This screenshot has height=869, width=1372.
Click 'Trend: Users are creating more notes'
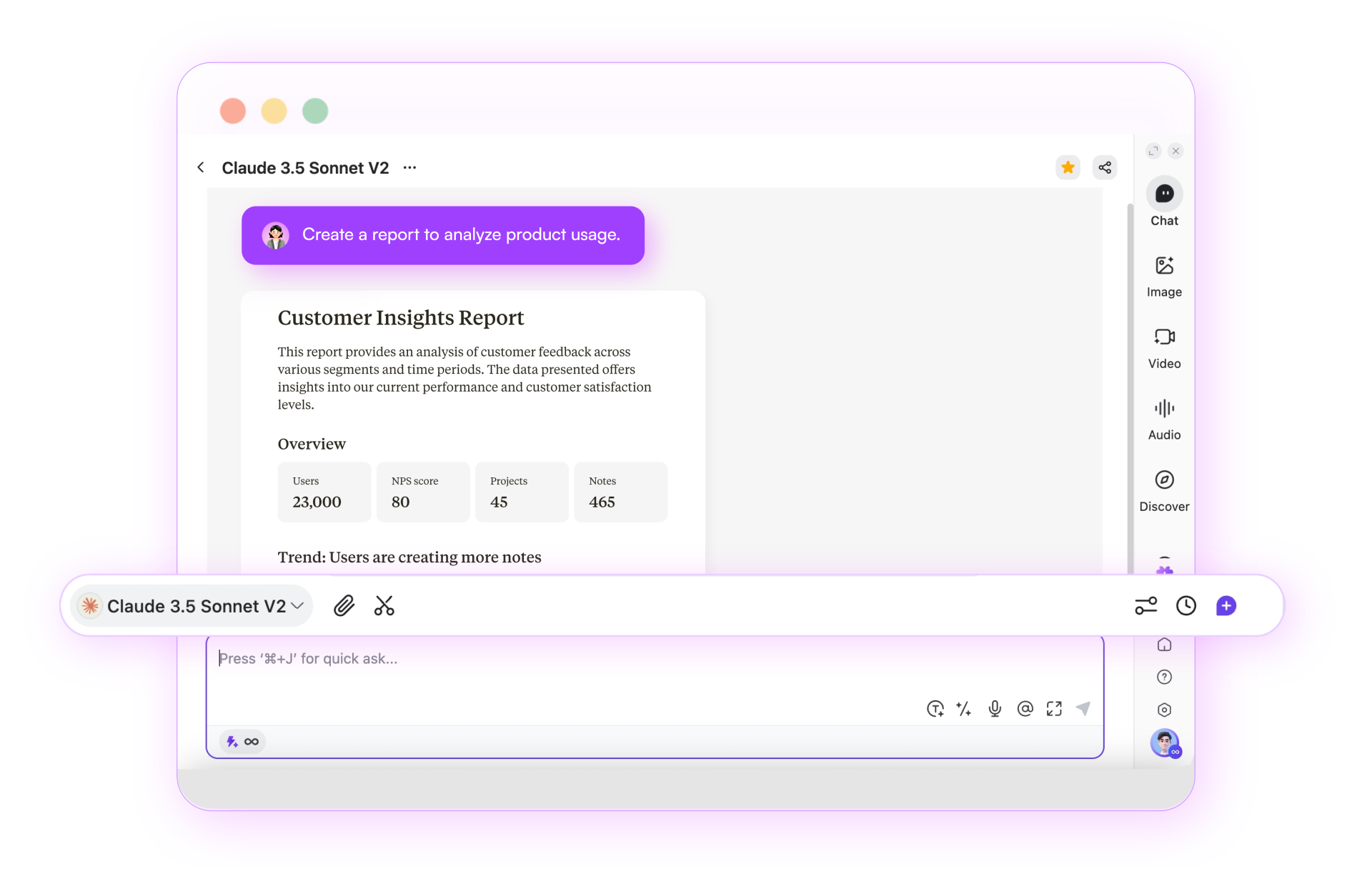pyautogui.click(x=409, y=557)
